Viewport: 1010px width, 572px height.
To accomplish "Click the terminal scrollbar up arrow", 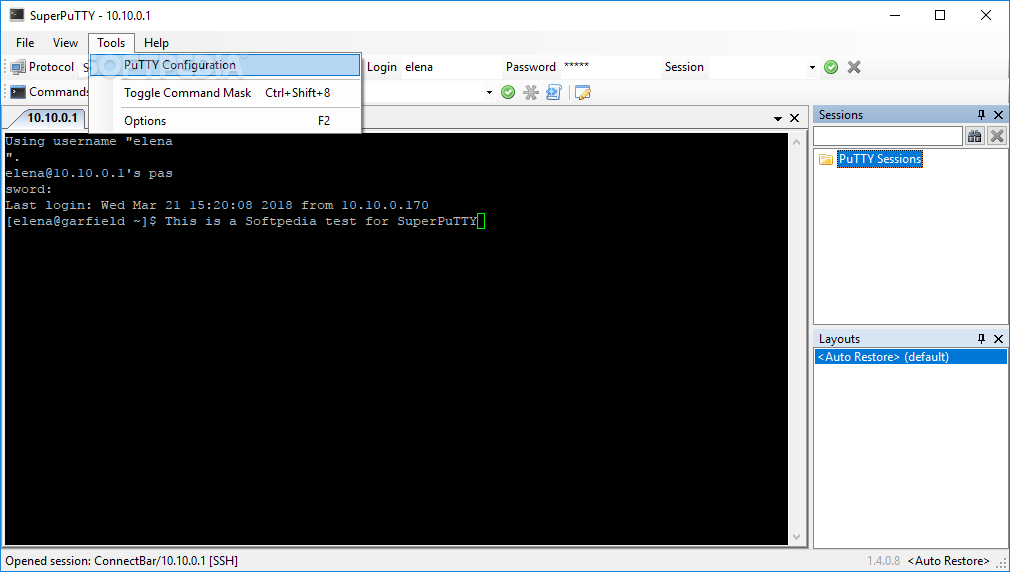I will (797, 142).
